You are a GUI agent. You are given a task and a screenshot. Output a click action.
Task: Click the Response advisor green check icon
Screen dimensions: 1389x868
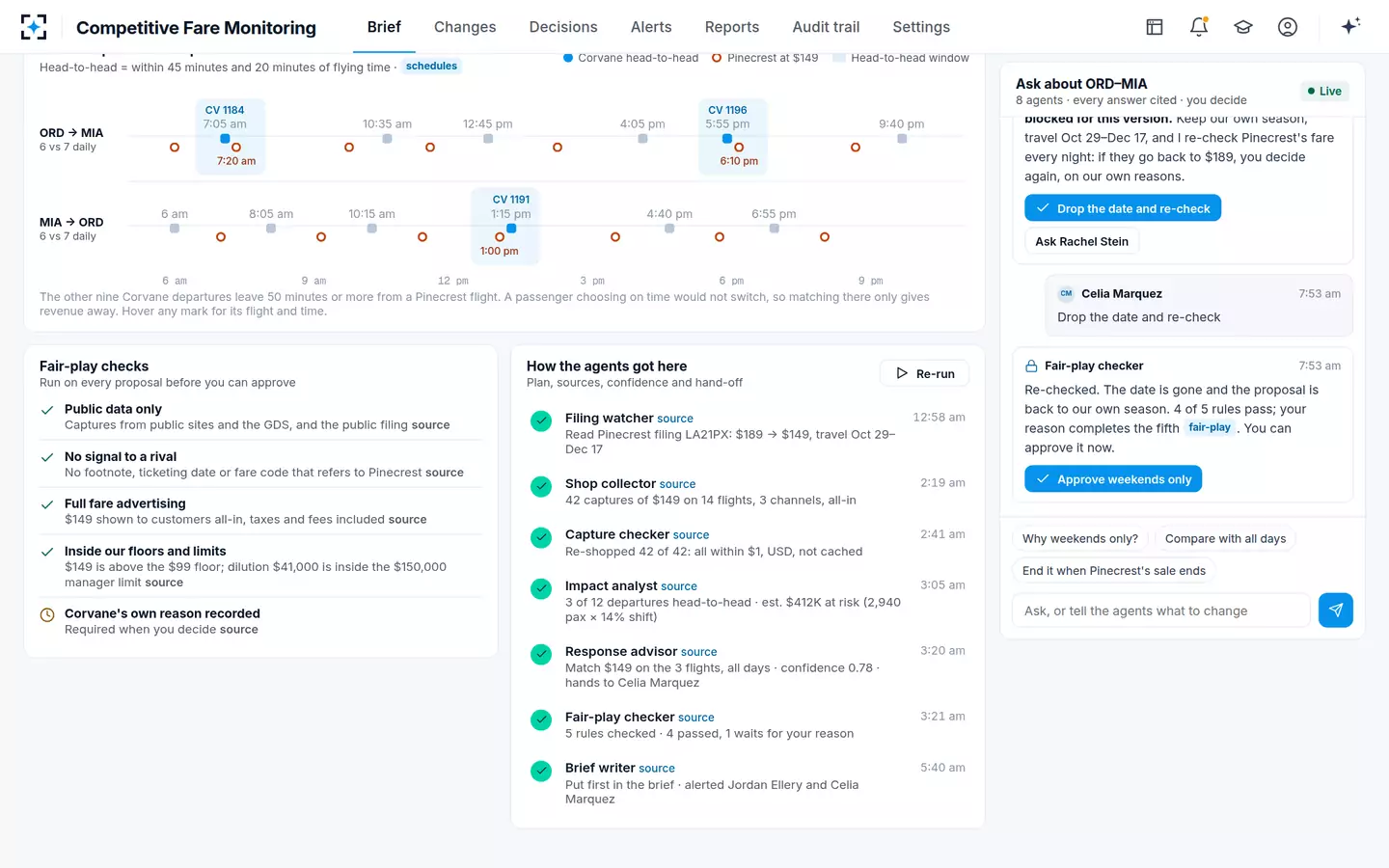(541, 654)
